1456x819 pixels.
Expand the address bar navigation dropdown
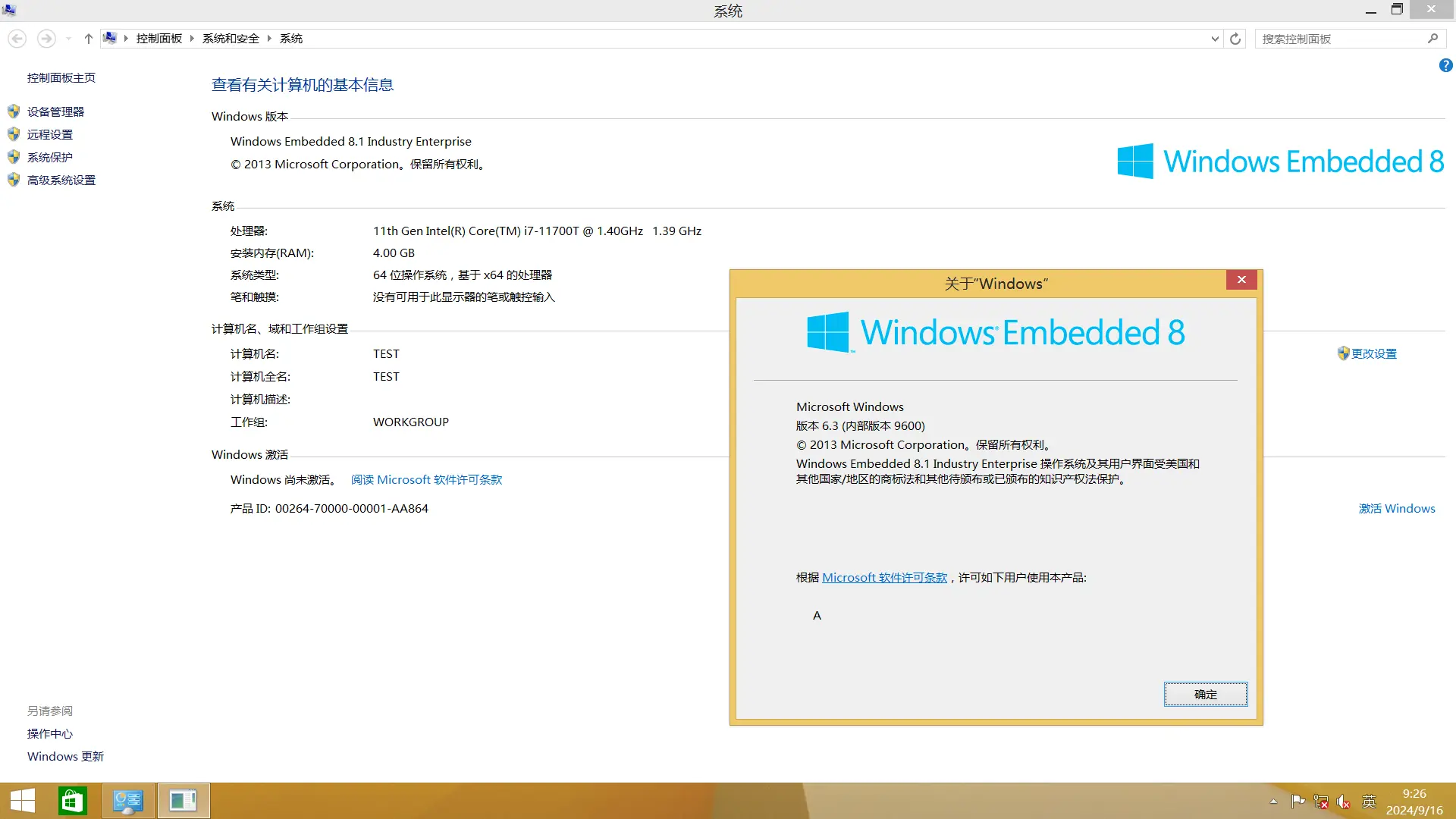[x=1215, y=38]
